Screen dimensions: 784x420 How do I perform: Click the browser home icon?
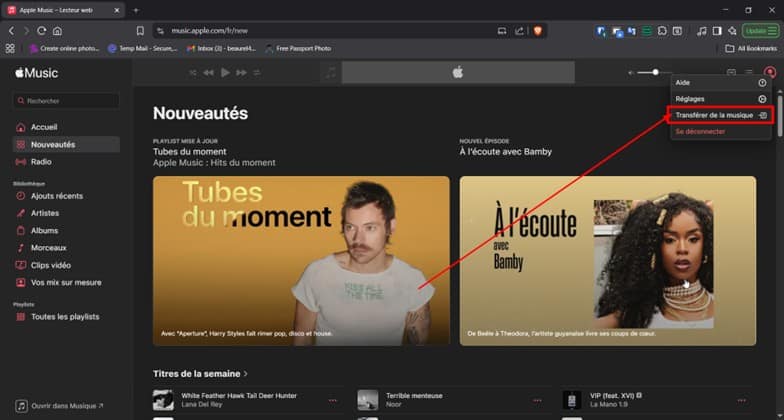point(58,31)
